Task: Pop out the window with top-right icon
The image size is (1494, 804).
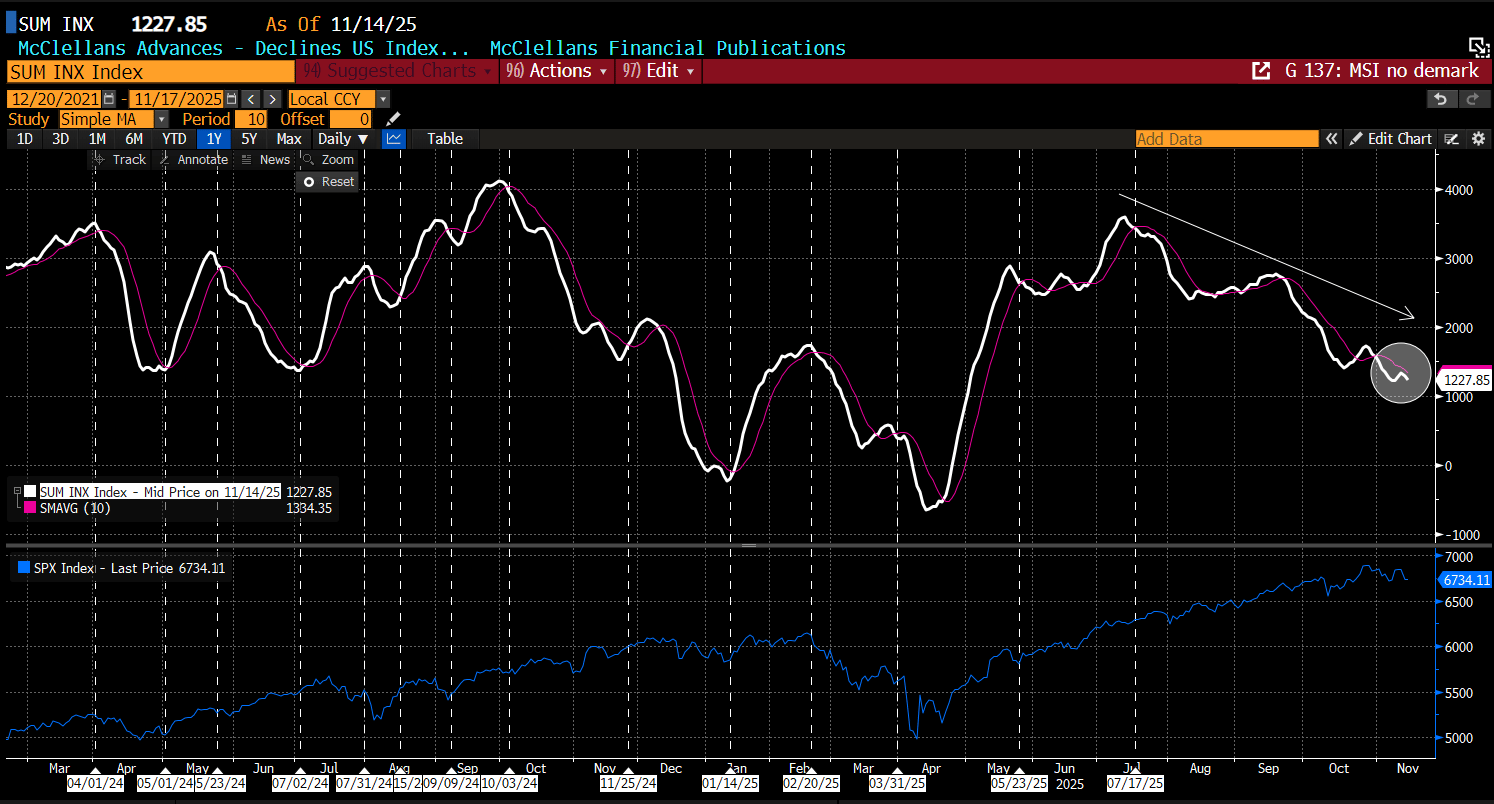Action: 1479,47
